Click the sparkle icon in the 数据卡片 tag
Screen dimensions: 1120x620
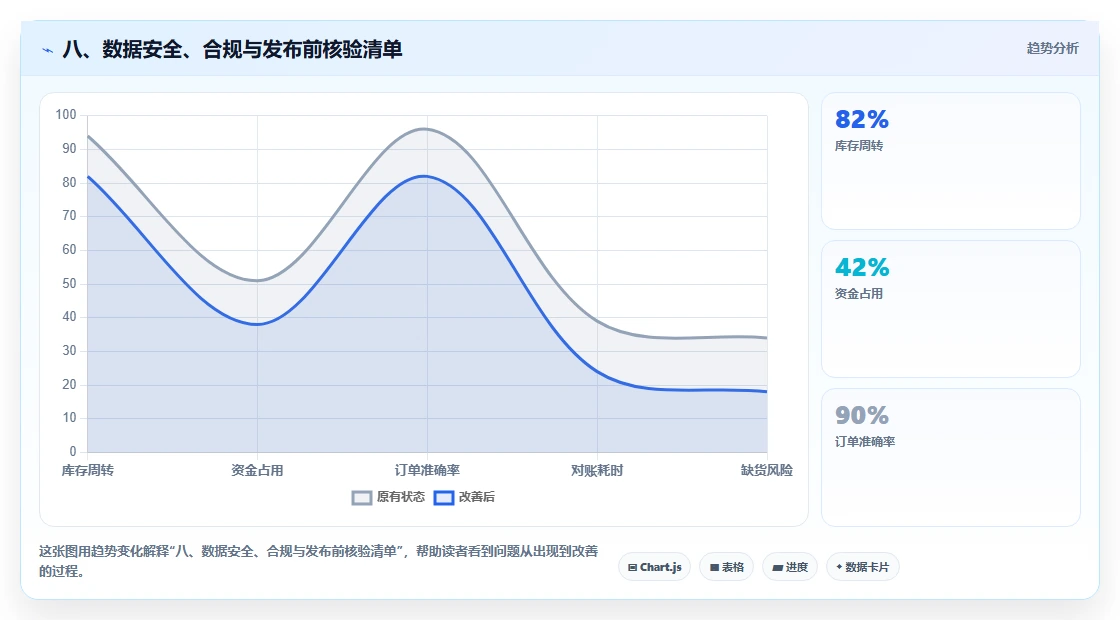click(x=839, y=567)
